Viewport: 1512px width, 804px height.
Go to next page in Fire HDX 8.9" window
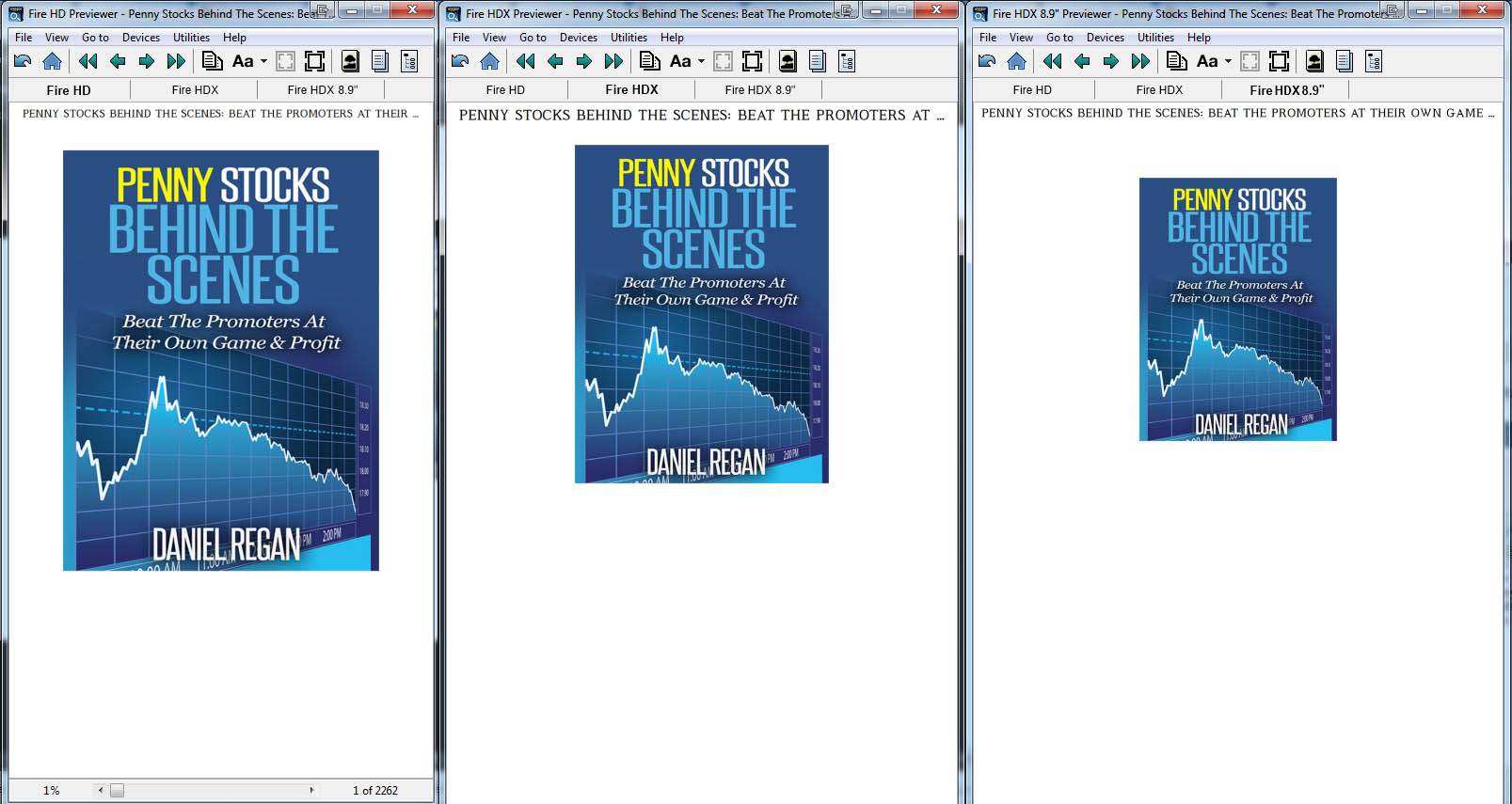1111,61
